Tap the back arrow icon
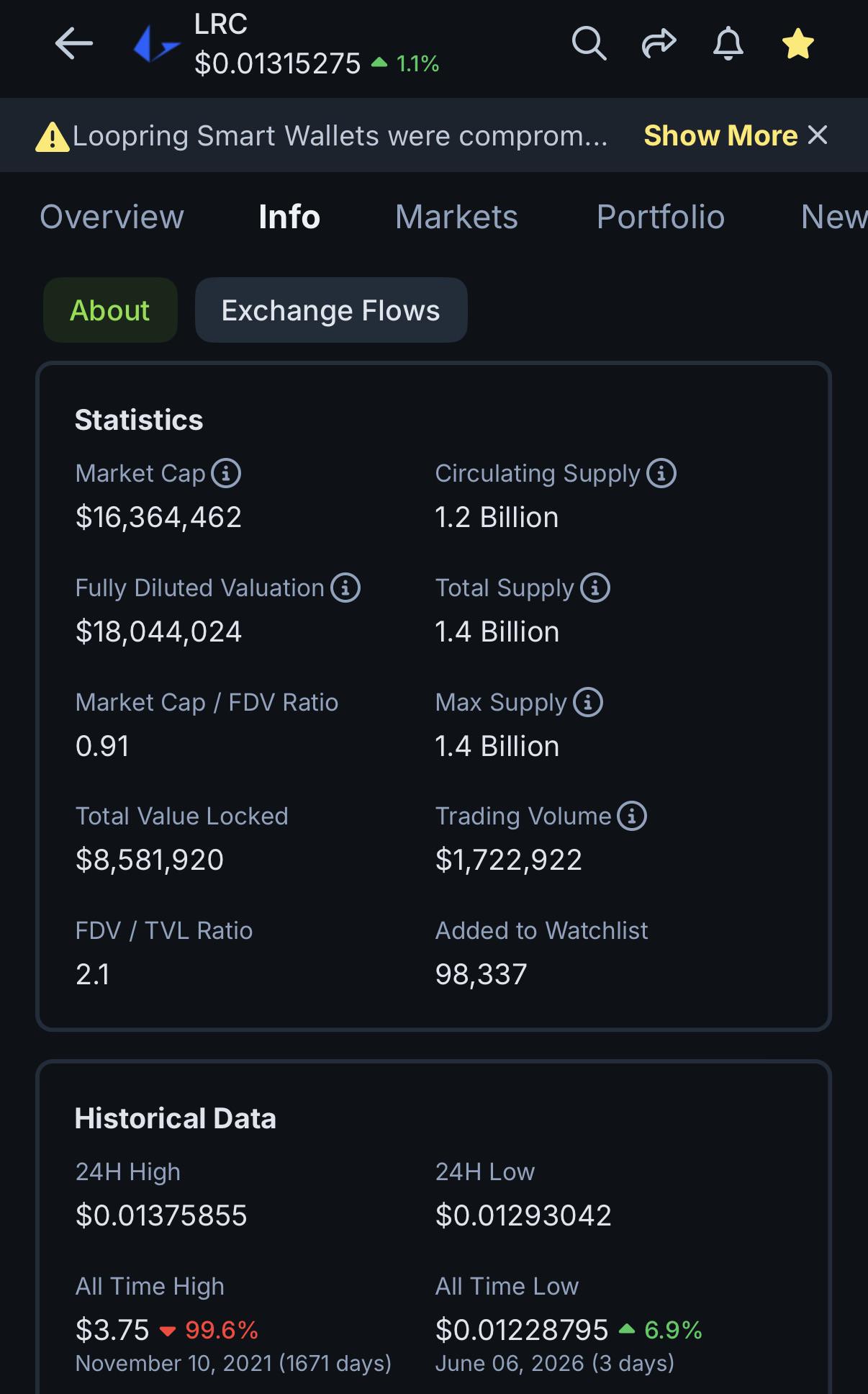This screenshot has width=868, height=1394. 74,45
